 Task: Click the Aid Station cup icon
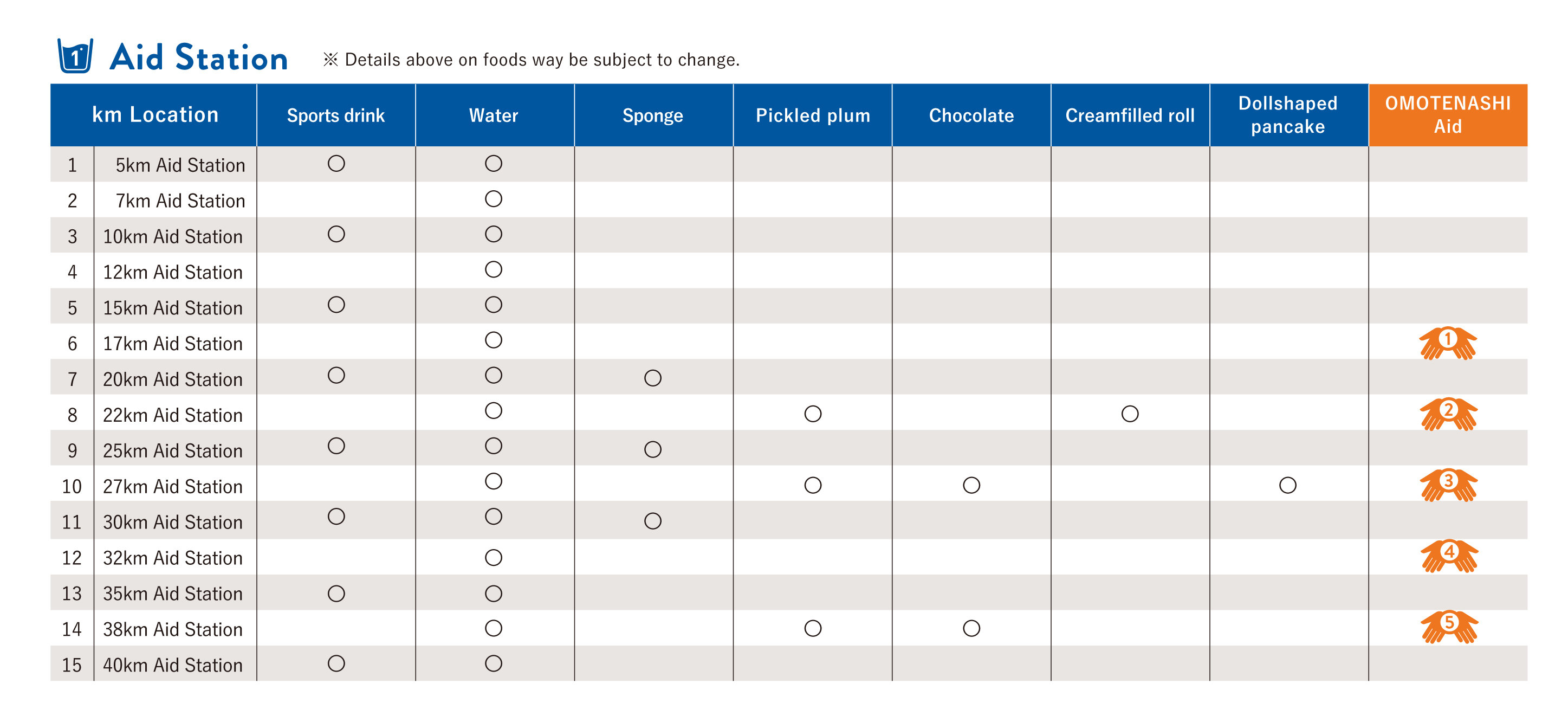[x=75, y=56]
